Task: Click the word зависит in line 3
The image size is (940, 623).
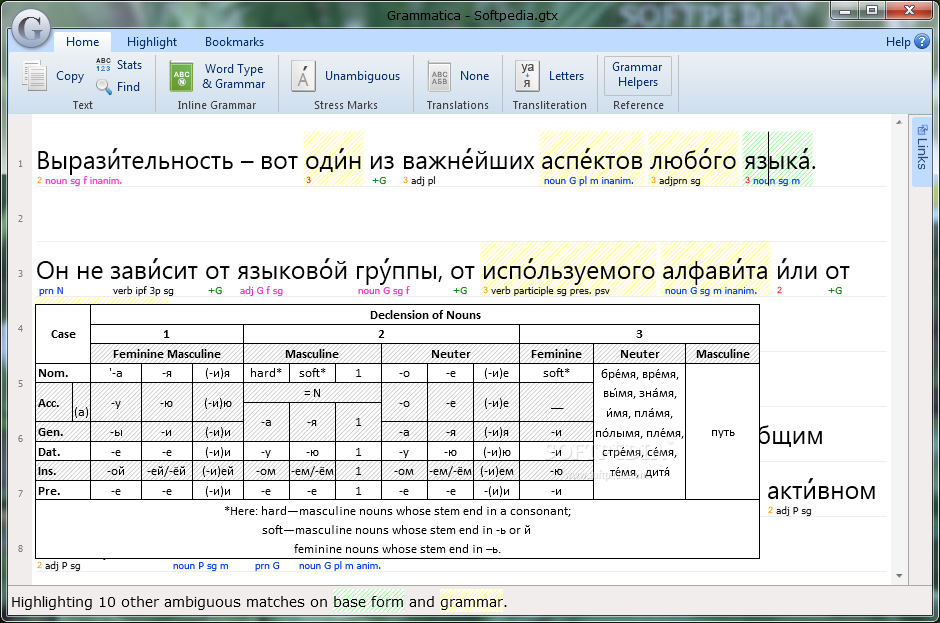Action: click(x=153, y=271)
